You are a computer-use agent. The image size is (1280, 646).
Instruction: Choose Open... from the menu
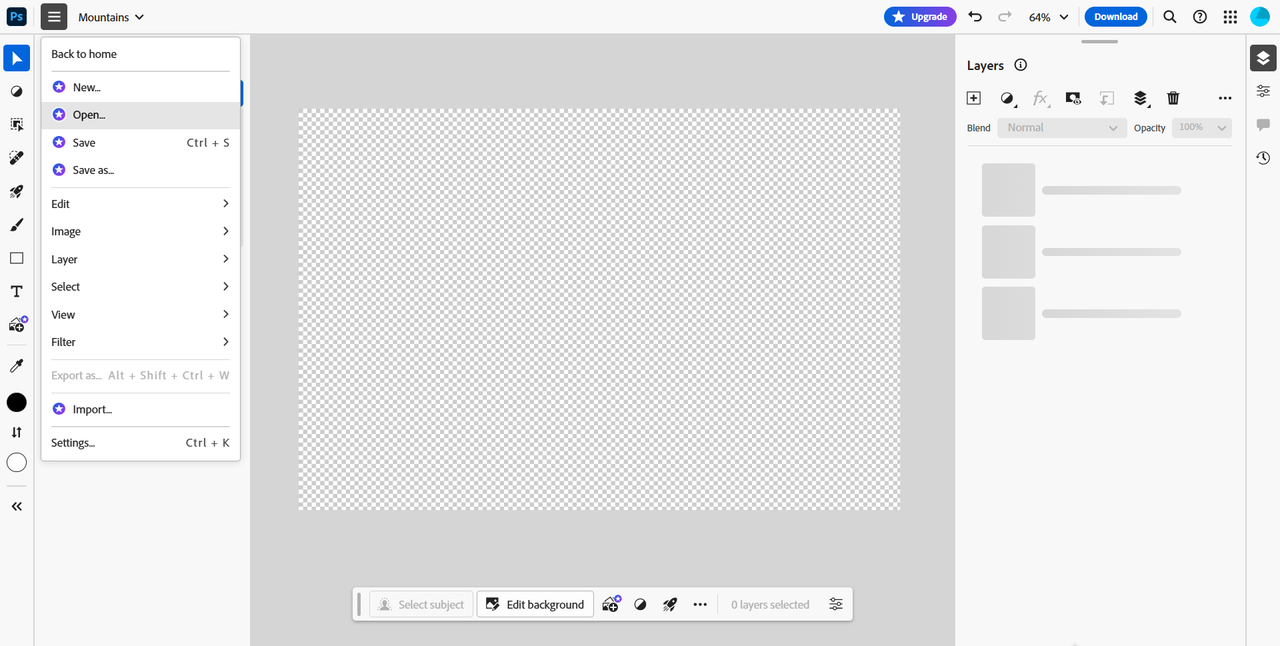(x=141, y=115)
